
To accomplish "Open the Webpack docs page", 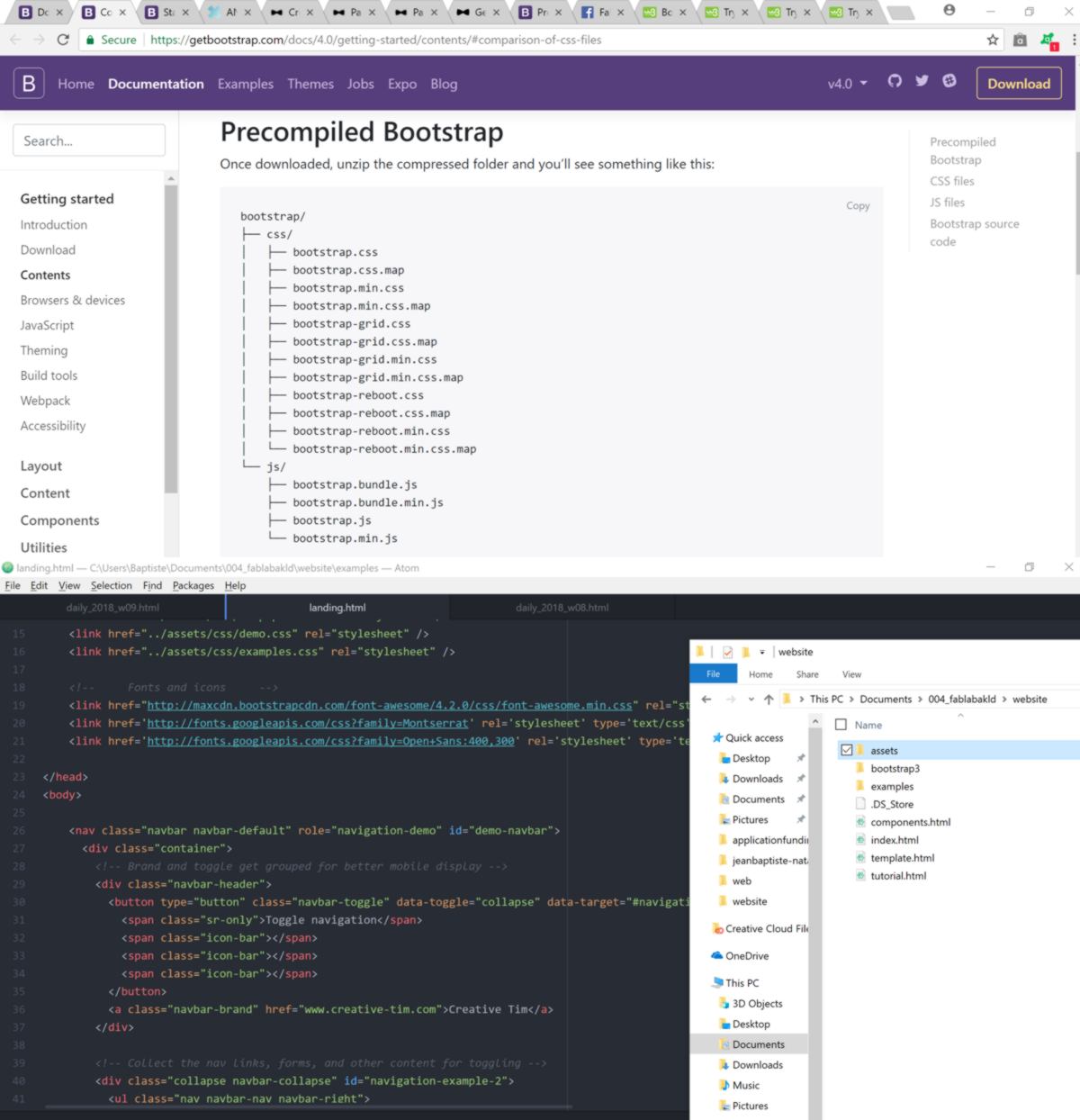I will tap(45, 401).
